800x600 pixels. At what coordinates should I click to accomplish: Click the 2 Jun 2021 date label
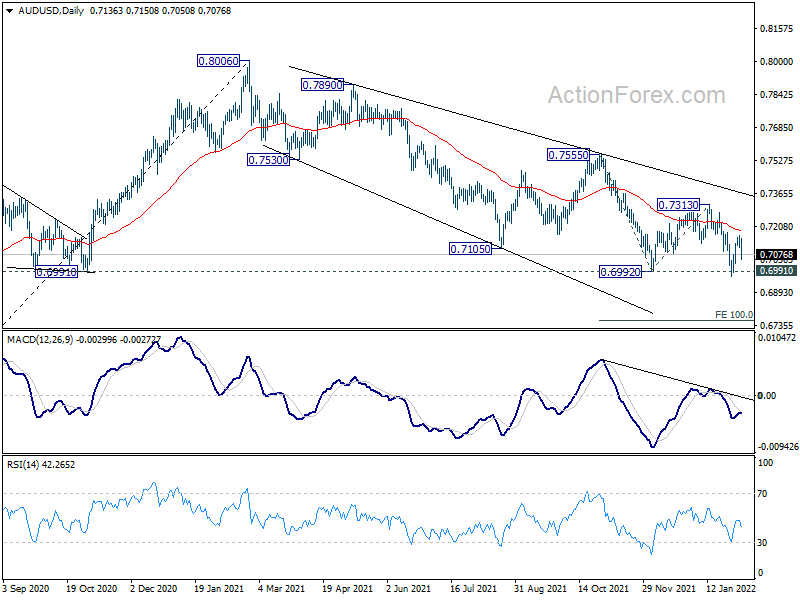[x=409, y=588]
